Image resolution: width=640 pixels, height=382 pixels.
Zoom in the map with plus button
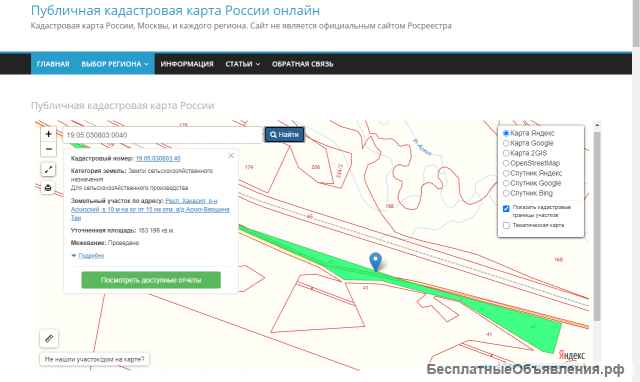49,134
